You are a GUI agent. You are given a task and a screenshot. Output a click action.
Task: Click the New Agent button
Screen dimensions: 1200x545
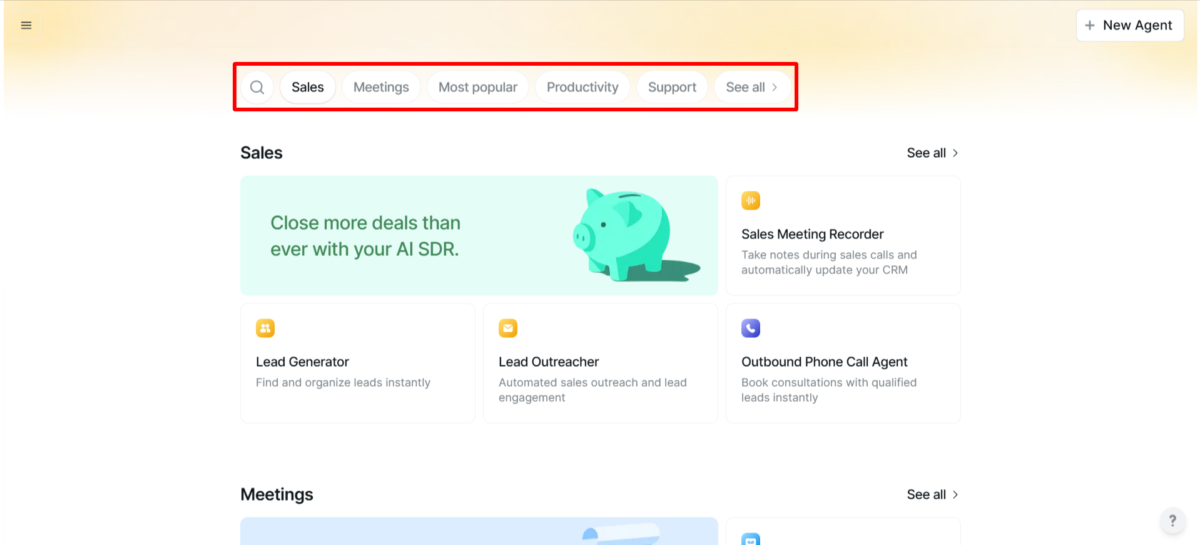click(x=1129, y=25)
